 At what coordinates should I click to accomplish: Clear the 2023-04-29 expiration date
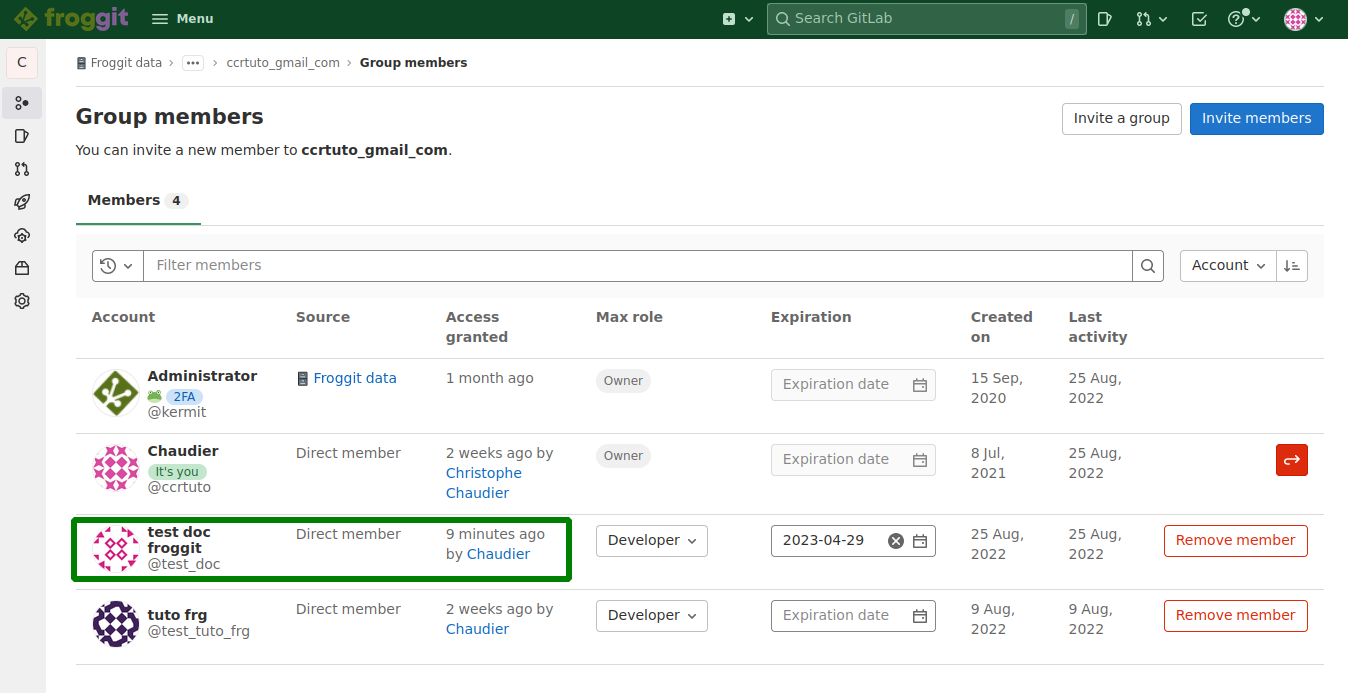896,541
